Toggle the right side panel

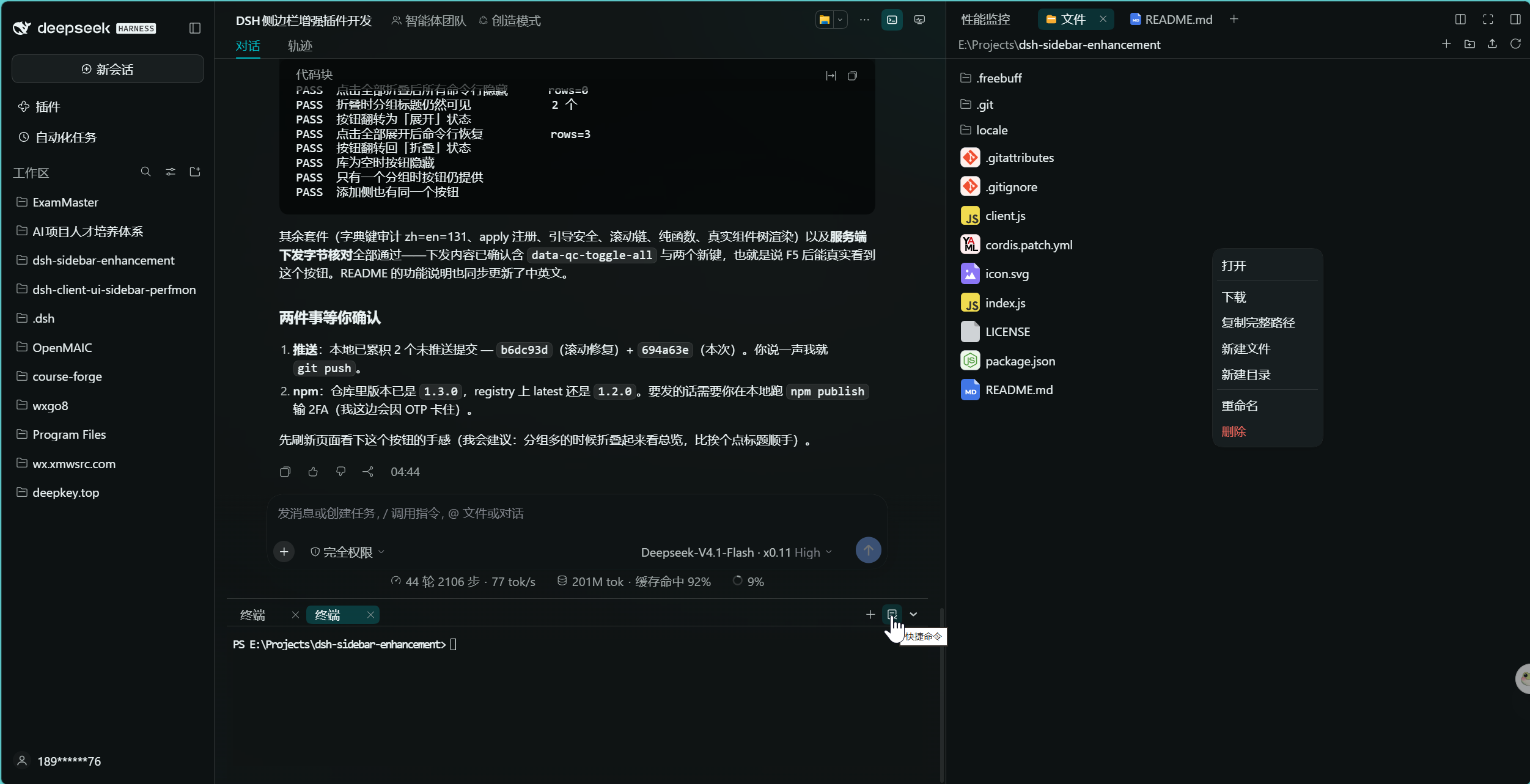pos(1515,20)
